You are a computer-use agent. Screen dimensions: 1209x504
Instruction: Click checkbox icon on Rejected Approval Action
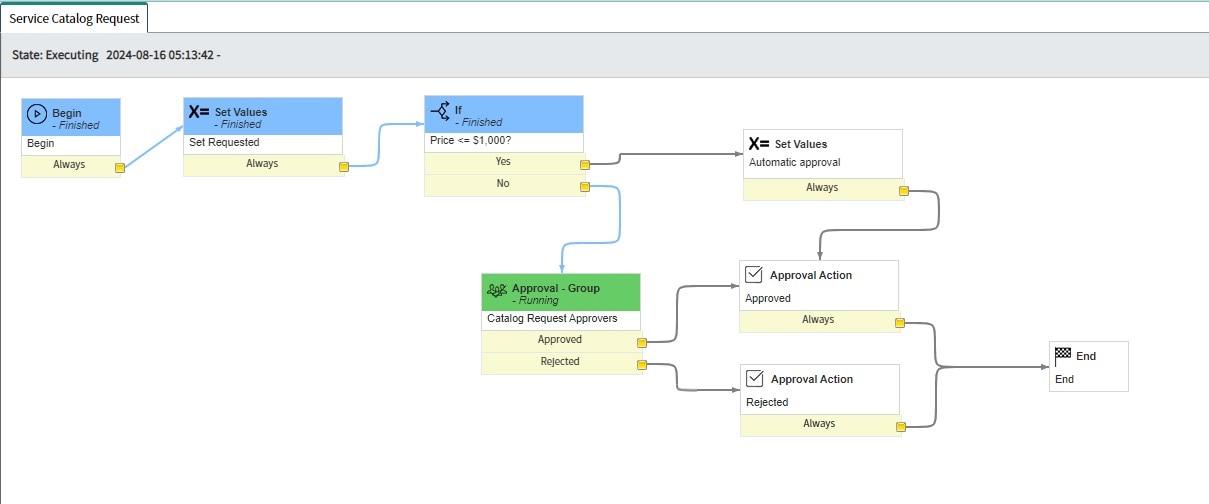(755, 379)
